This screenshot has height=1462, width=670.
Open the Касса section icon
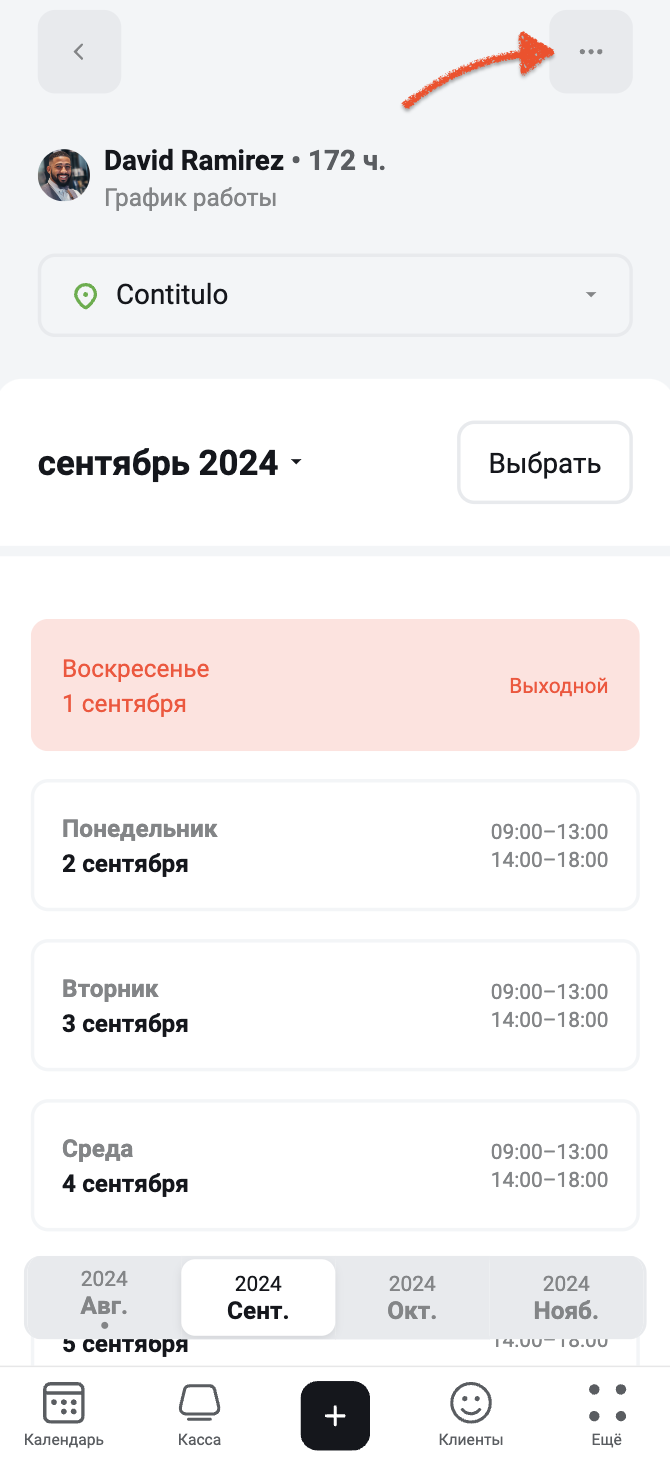click(x=199, y=1404)
